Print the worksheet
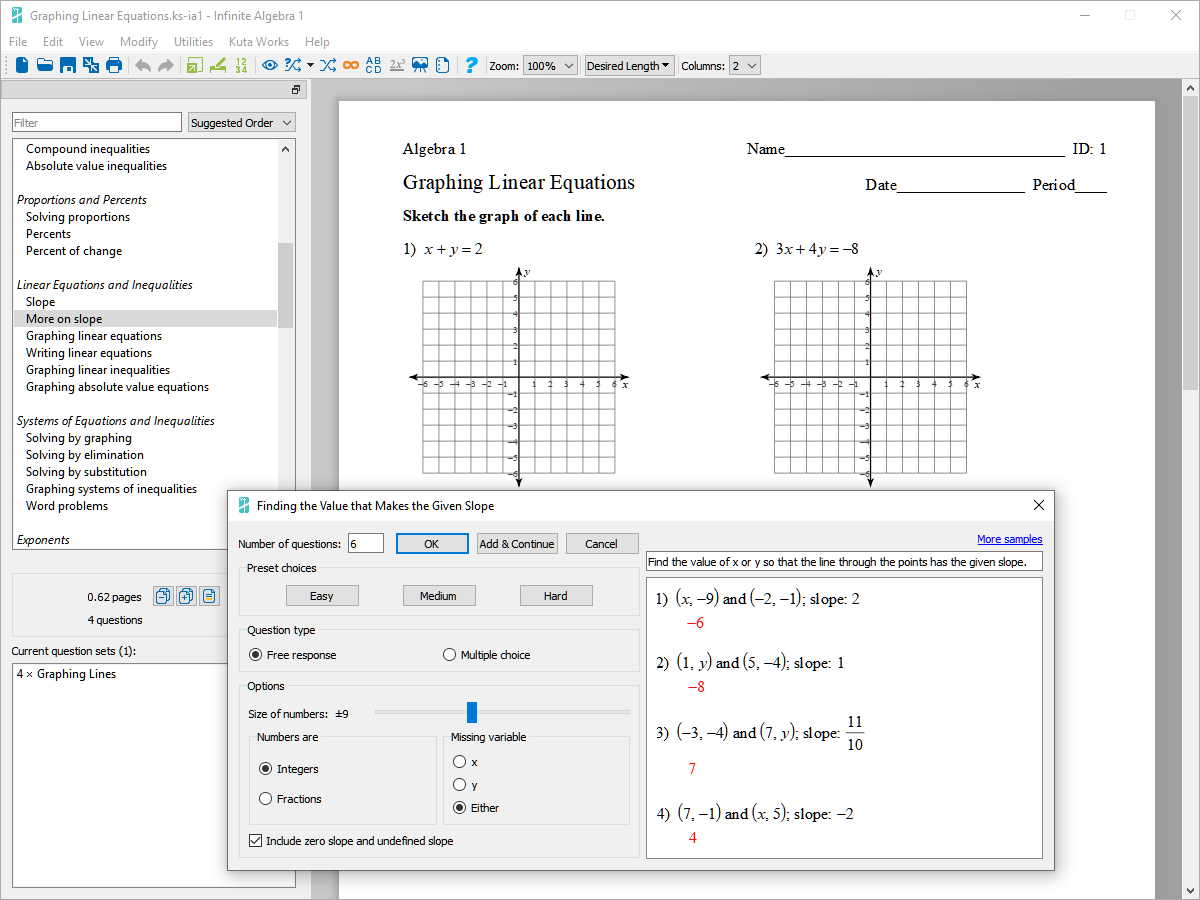The image size is (1200, 900). tap(113, 65)
